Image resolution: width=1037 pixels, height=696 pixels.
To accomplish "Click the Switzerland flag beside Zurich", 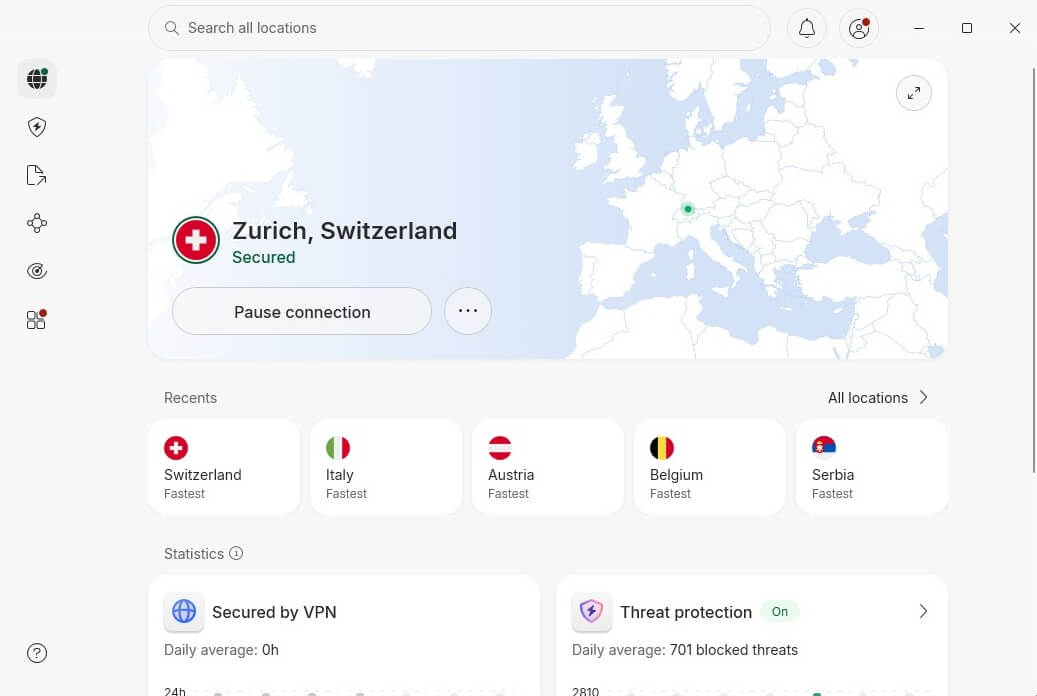I will pyautogui.click(x=196, y=240).
